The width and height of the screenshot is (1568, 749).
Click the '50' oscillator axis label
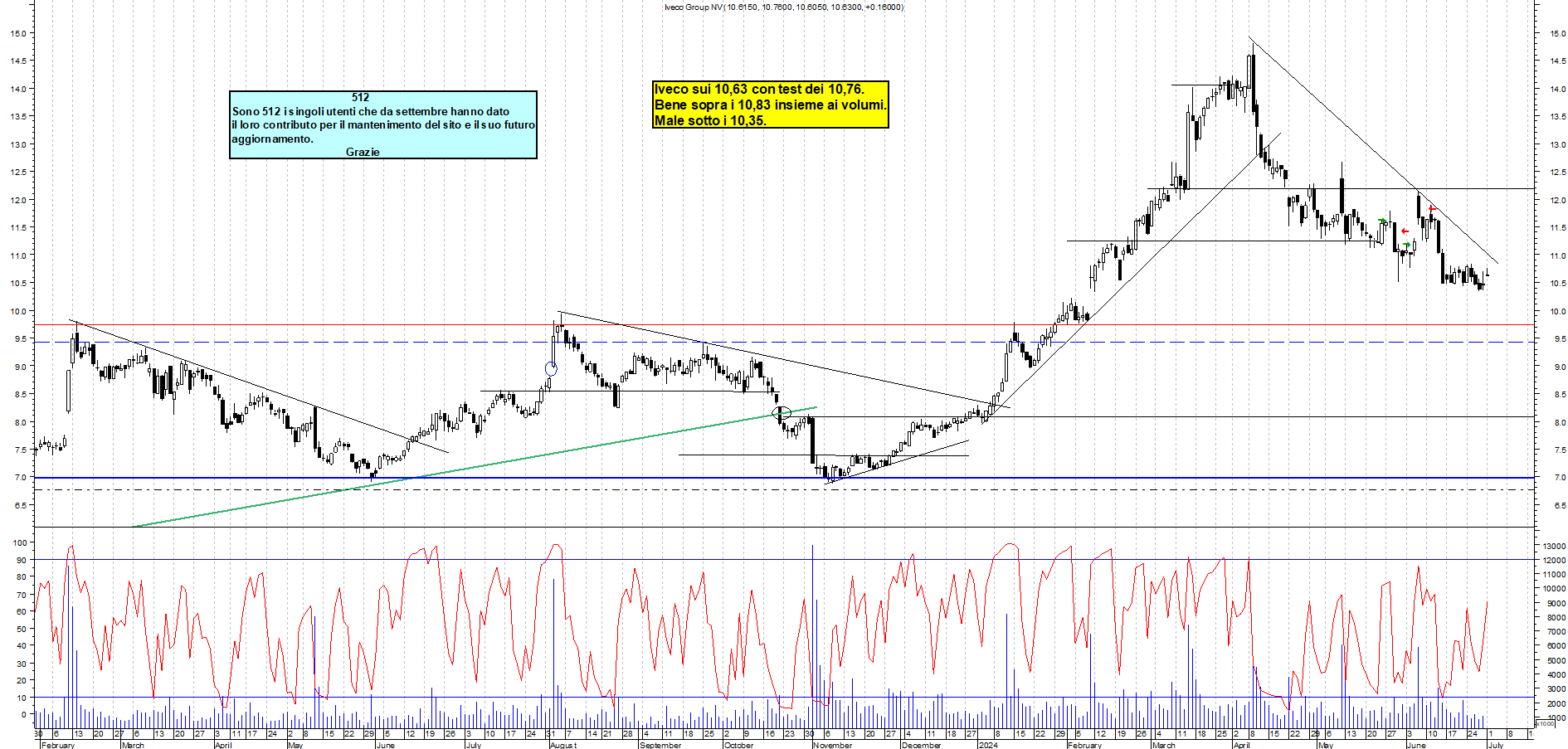click(x=22, y=629)
